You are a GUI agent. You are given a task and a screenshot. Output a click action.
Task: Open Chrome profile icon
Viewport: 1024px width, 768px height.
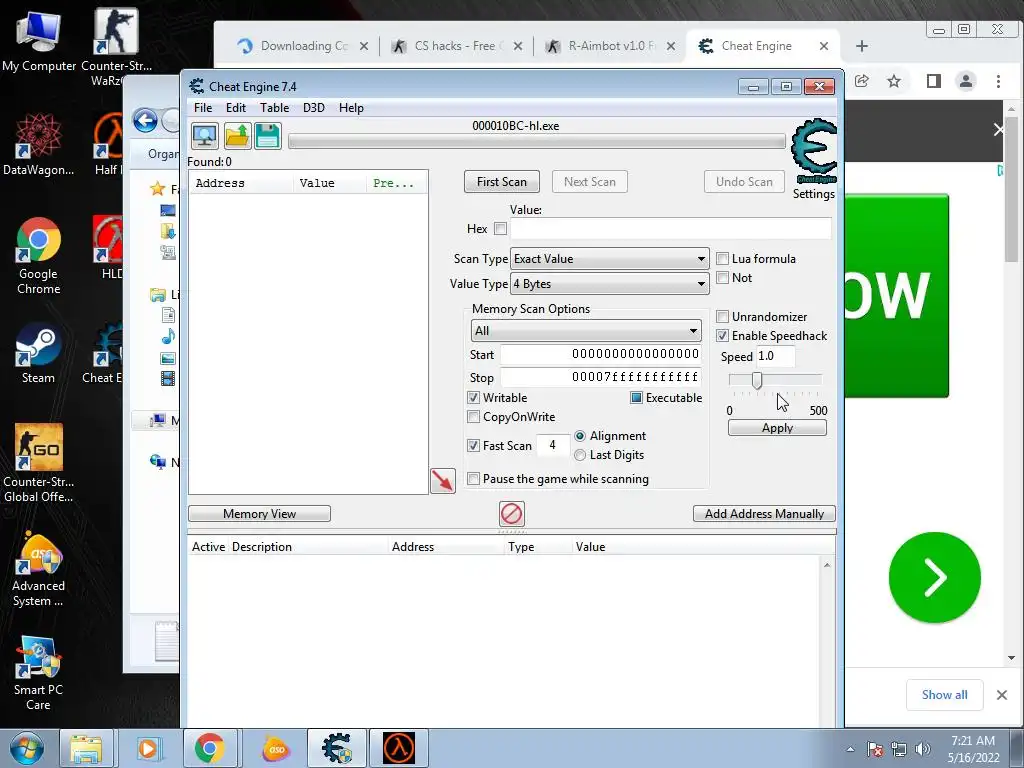pyautogui.click(x=965, y=81)
